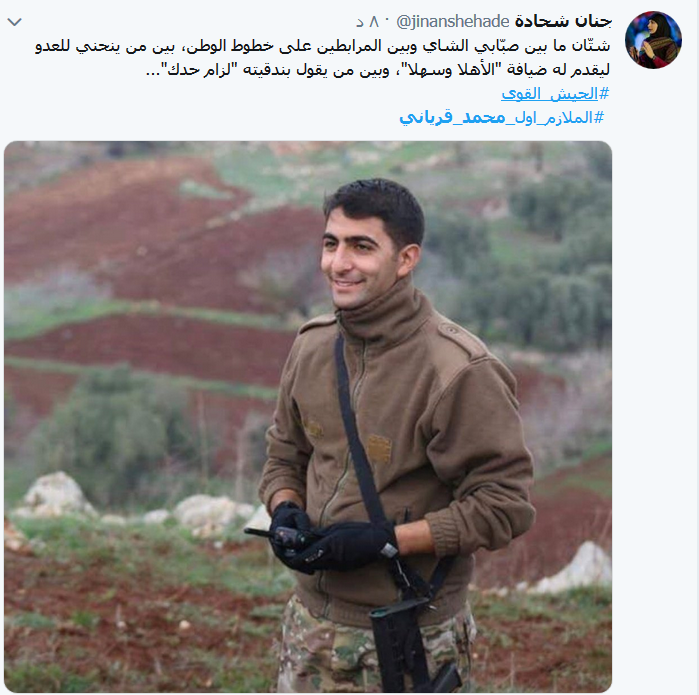Open the tweet options chevron menu
699x695 pixels.
[15, 21]
